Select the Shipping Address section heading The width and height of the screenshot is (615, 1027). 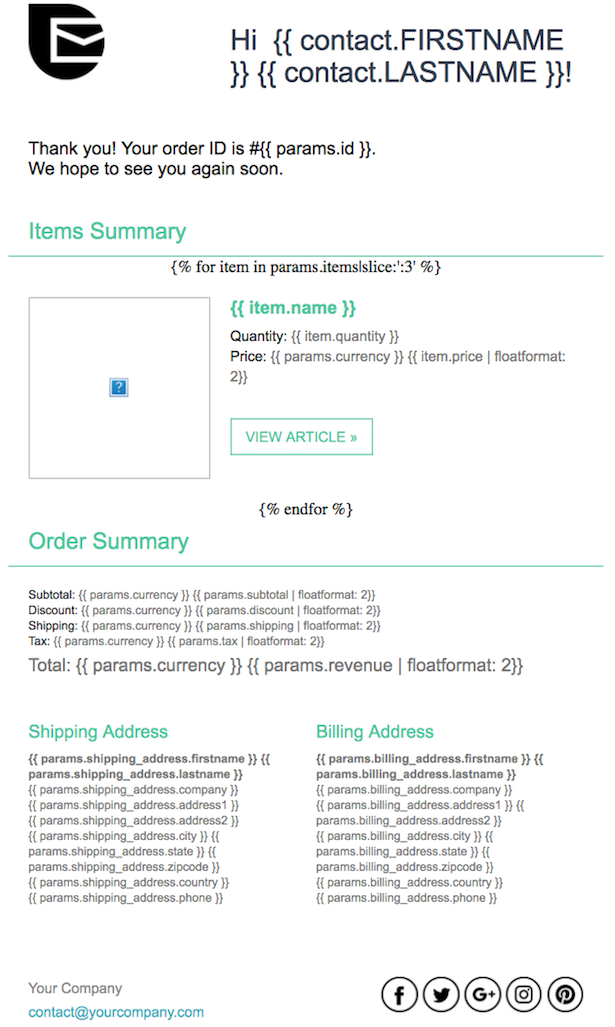[97, 732]
